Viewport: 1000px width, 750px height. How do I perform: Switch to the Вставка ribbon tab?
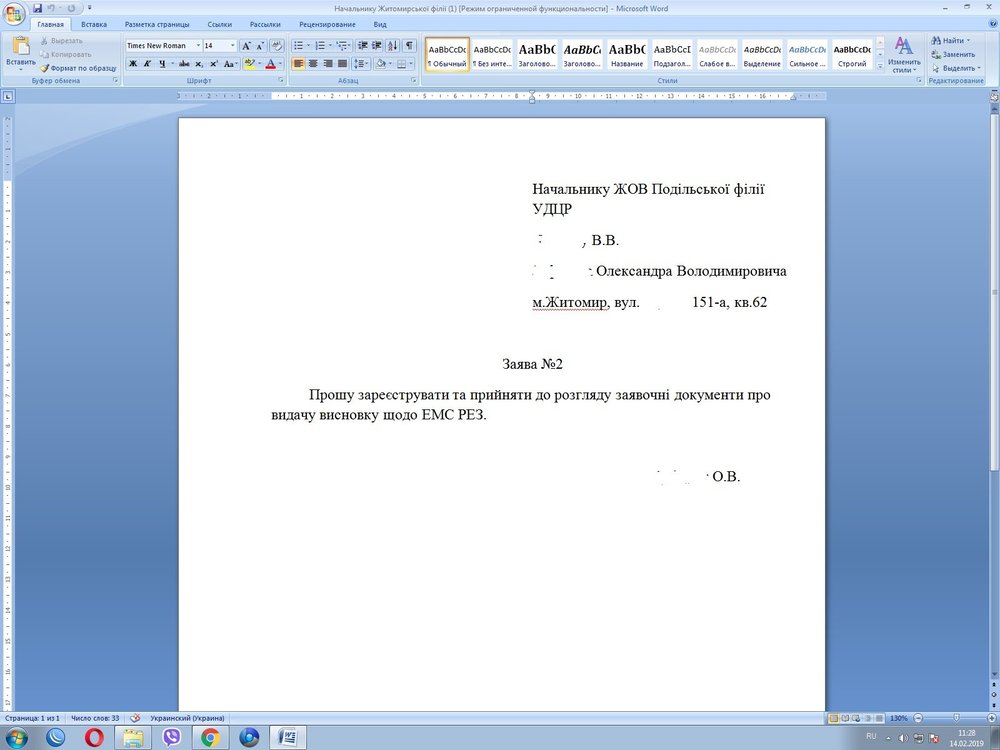tap(94, 24)
